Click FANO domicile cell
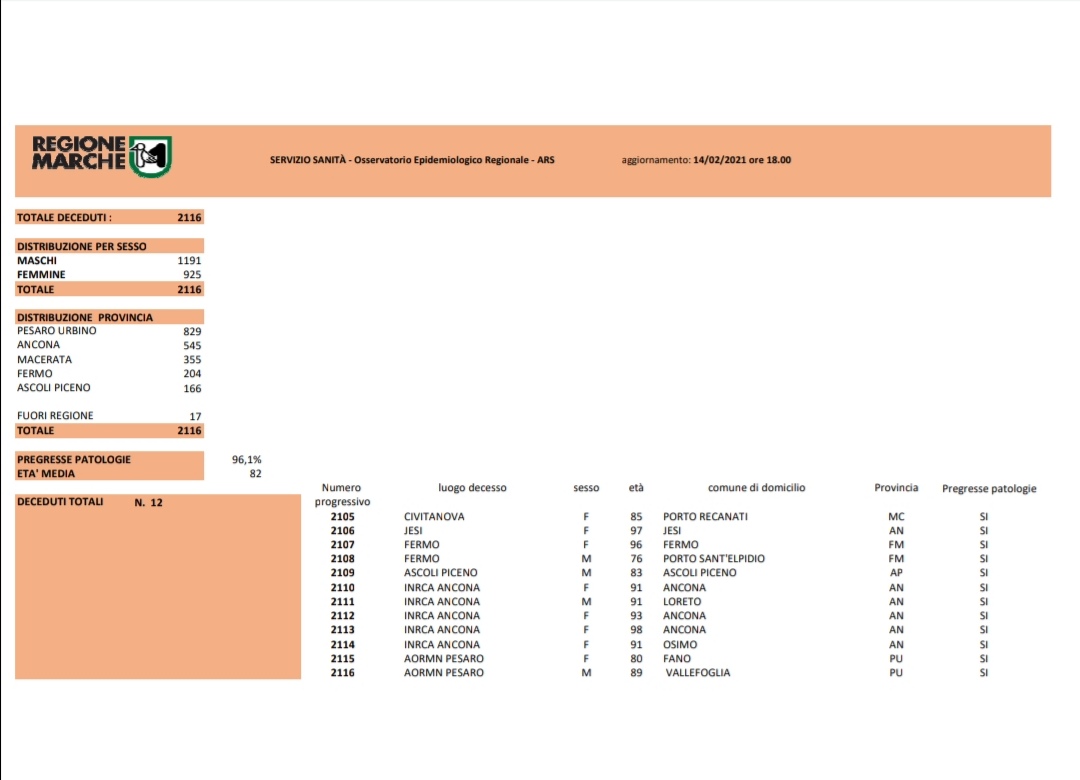The width and height of the screenshot is (1080, 780). [676, 659]
